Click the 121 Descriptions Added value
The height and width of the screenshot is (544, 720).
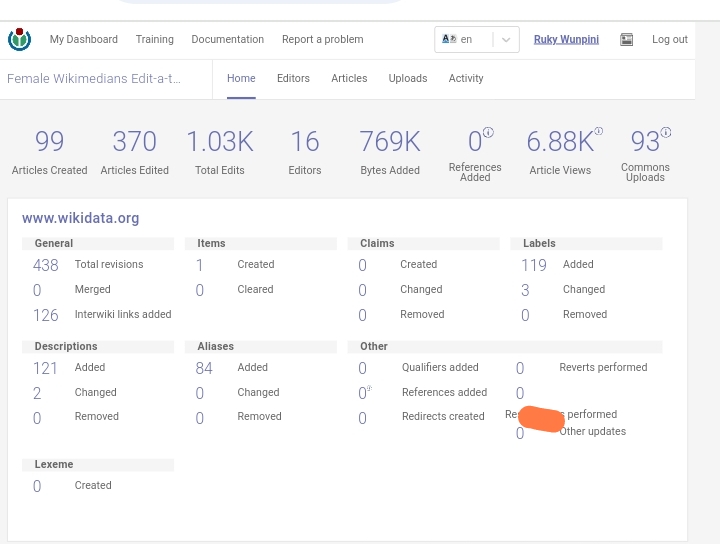tap(45, 369)
